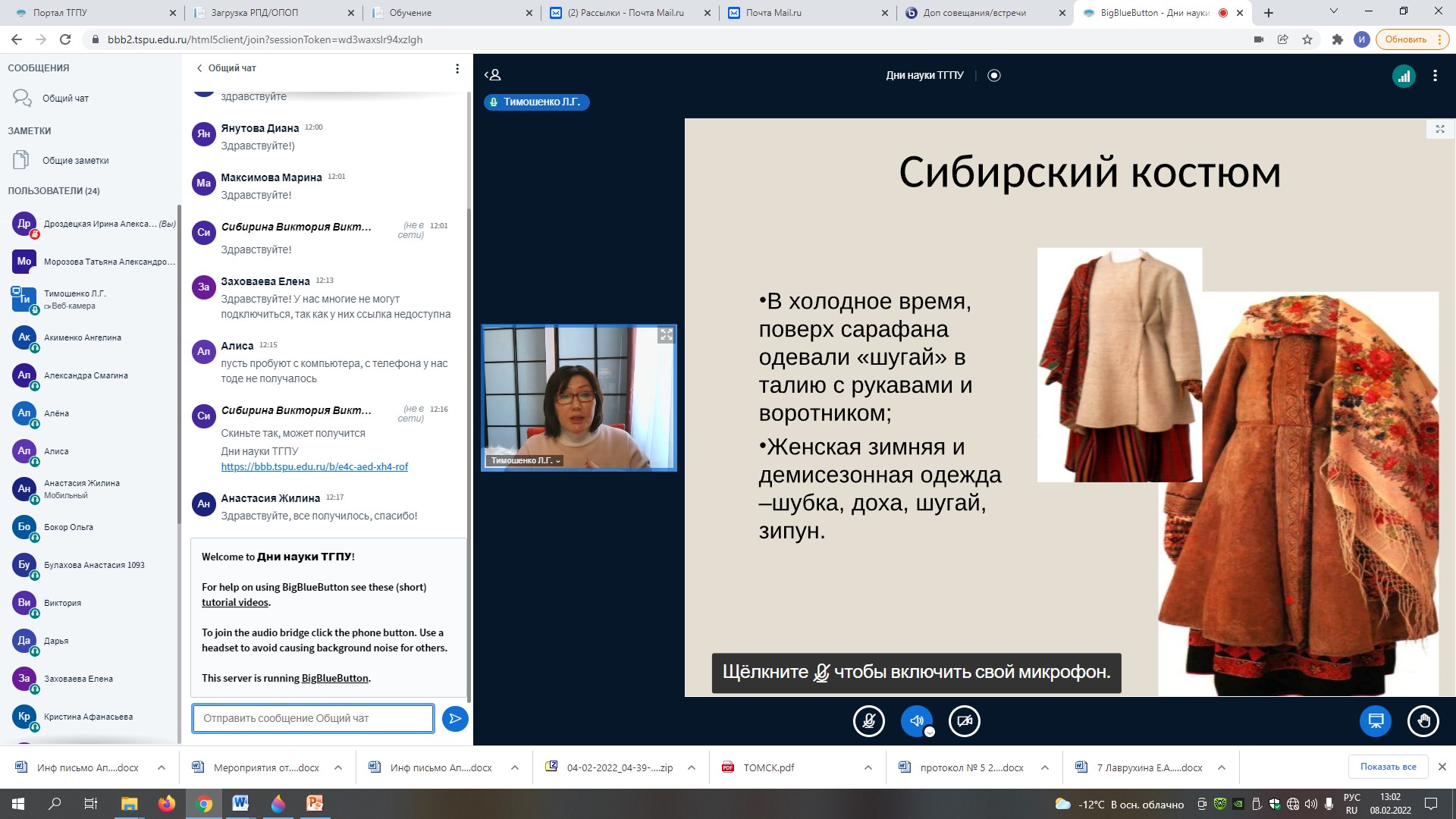Select user Акименко Ангелина
Image resolution: width=1456 pixels, height=819 pixels.
(93, 337)
